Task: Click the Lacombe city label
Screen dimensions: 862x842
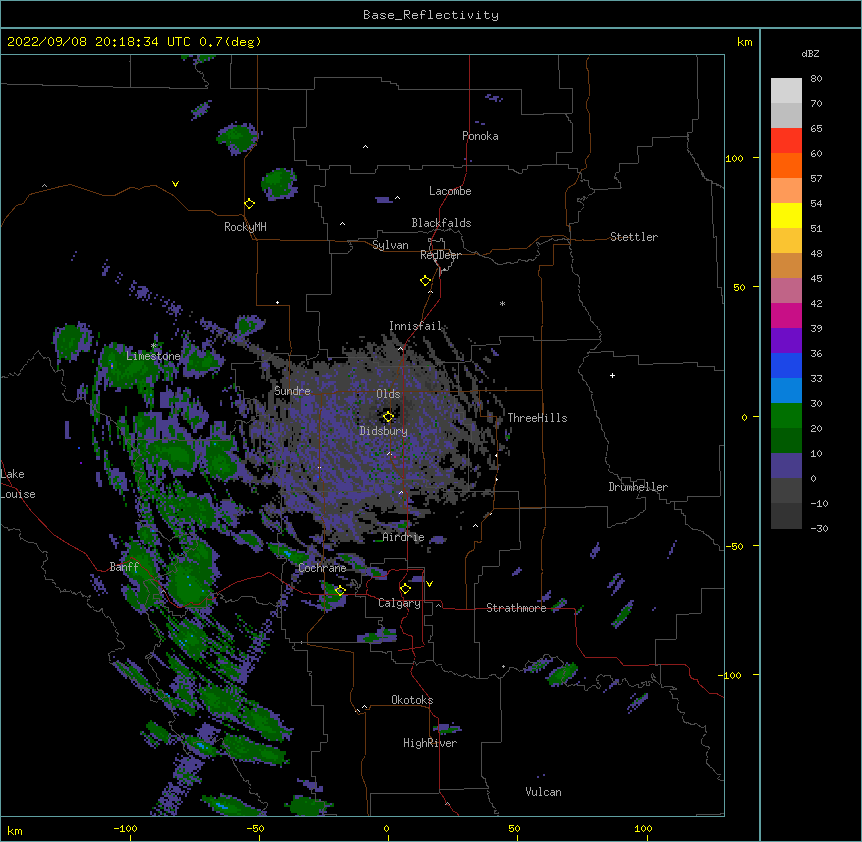Action: click(450, 191)
